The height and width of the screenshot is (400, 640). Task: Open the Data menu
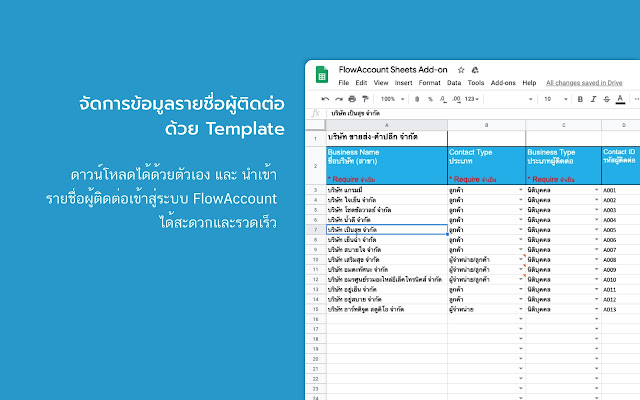tap(454, 83)
